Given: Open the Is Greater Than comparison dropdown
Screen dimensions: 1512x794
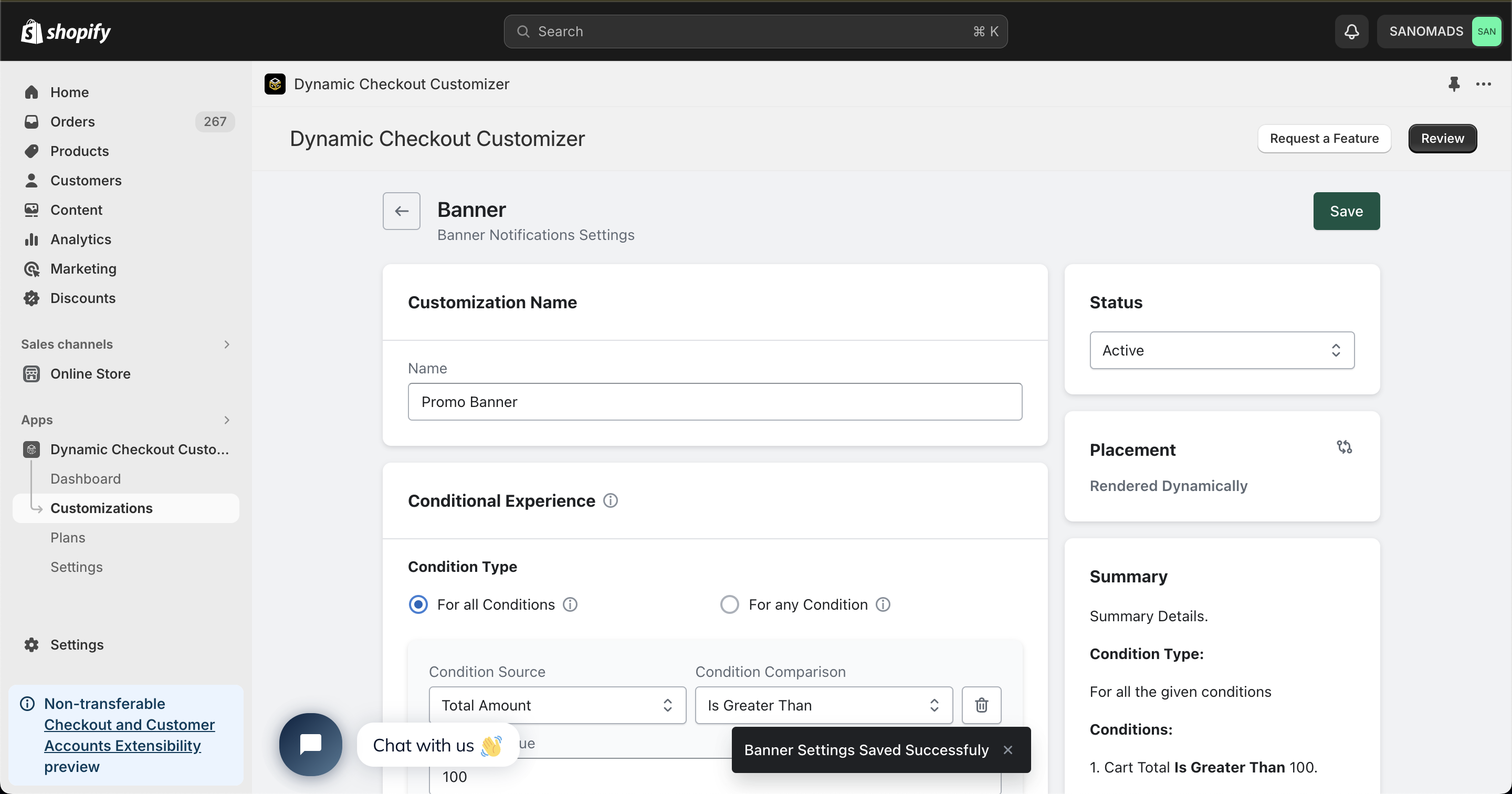Looking at the screenshot, I should pyautogui.click(x=824, y=705).
